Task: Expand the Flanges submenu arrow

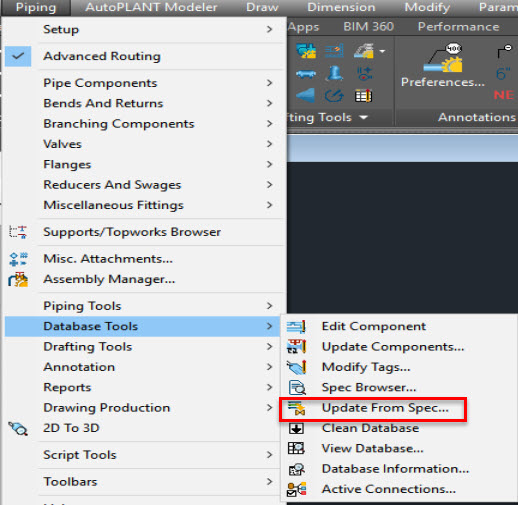Action: [x=270, y=164]
